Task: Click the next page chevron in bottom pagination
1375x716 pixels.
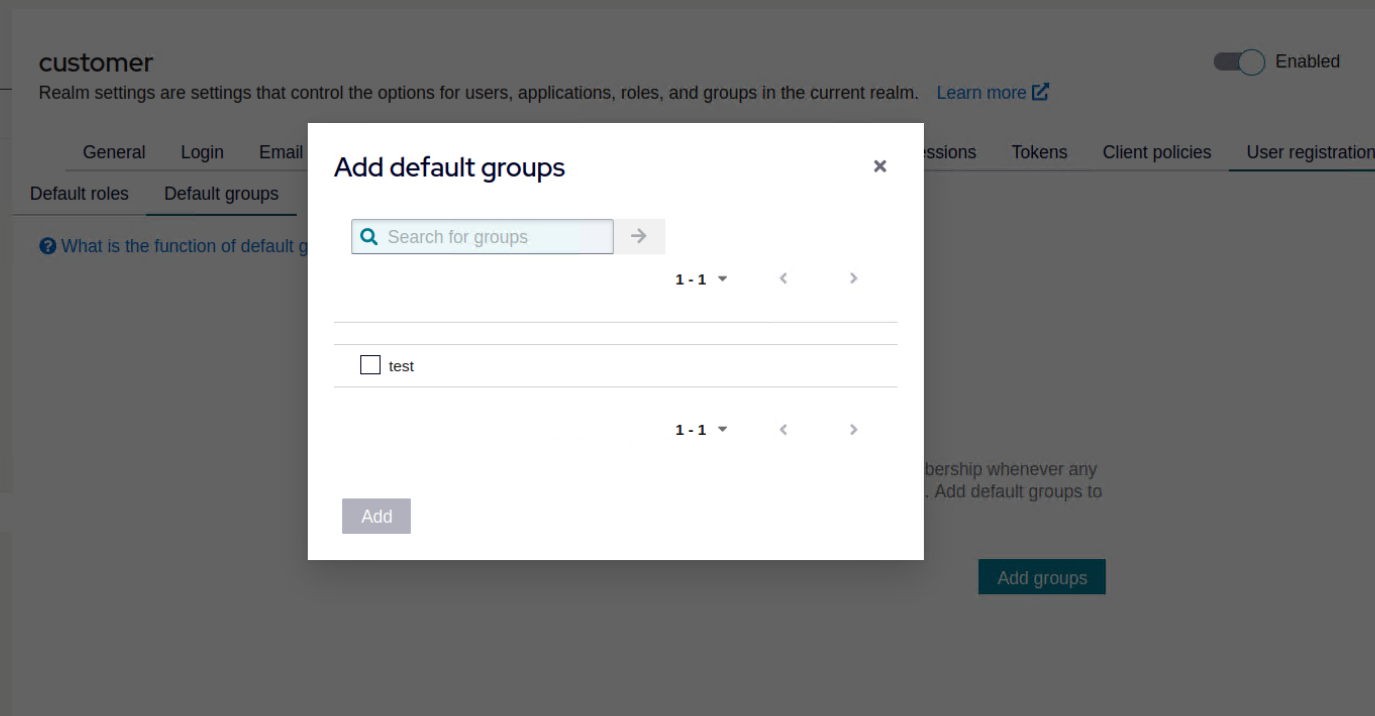Action: pos(853,429)
